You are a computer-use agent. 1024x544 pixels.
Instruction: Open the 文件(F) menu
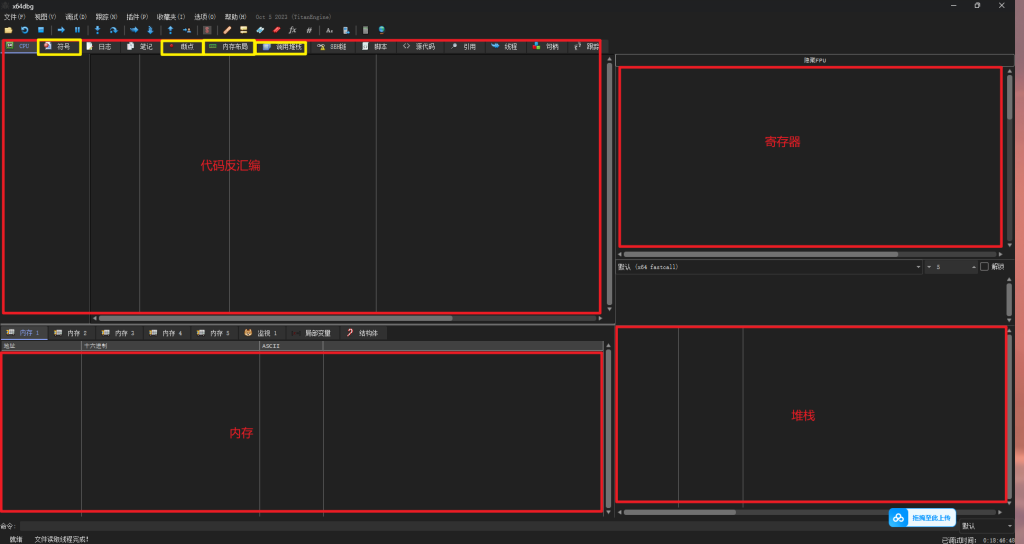click(14, 17)
